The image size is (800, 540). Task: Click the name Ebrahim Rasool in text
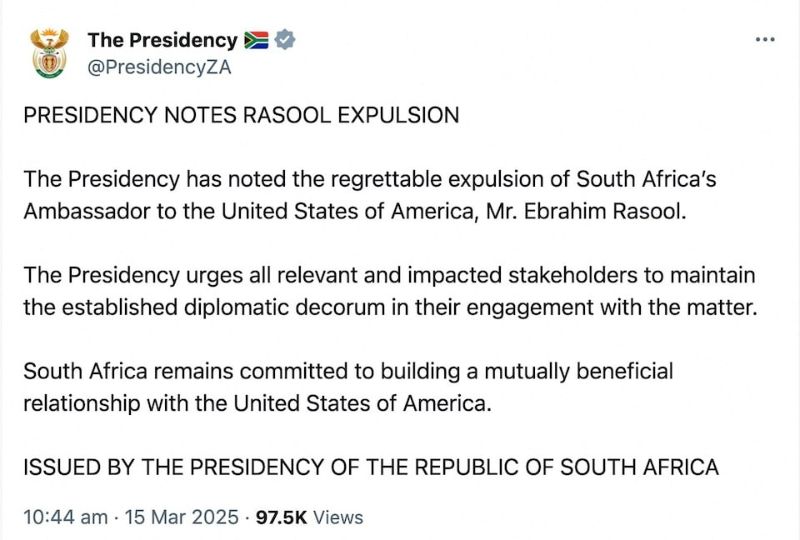tap(605, 211)
